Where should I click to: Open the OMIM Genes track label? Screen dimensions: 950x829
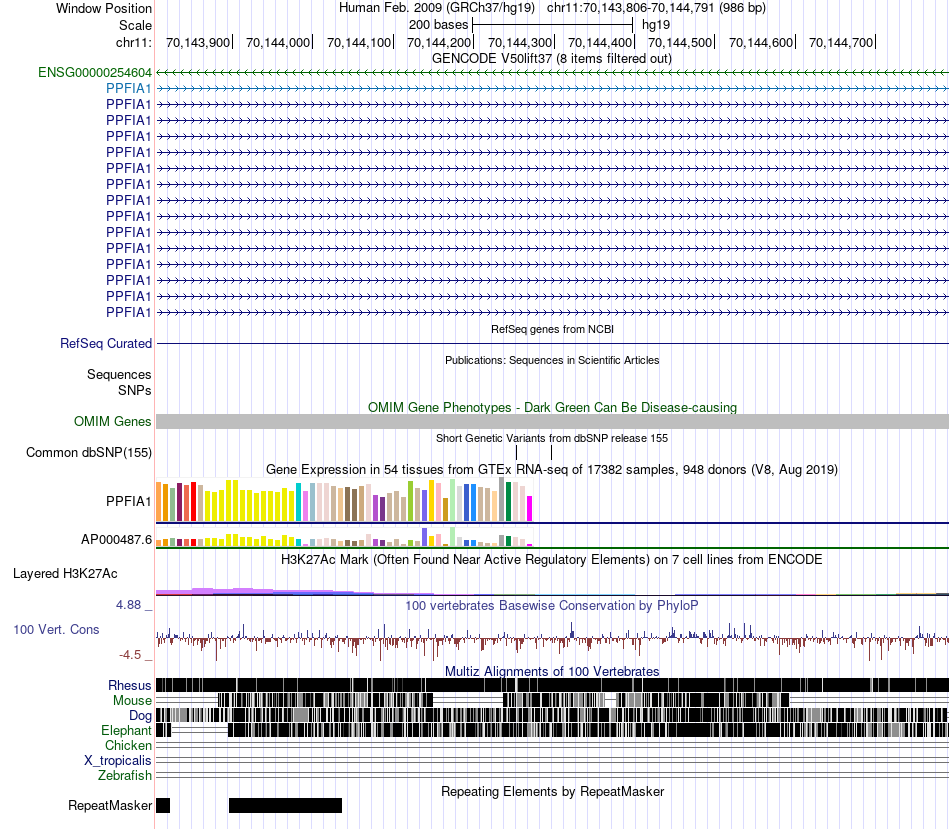pos(113,421)
